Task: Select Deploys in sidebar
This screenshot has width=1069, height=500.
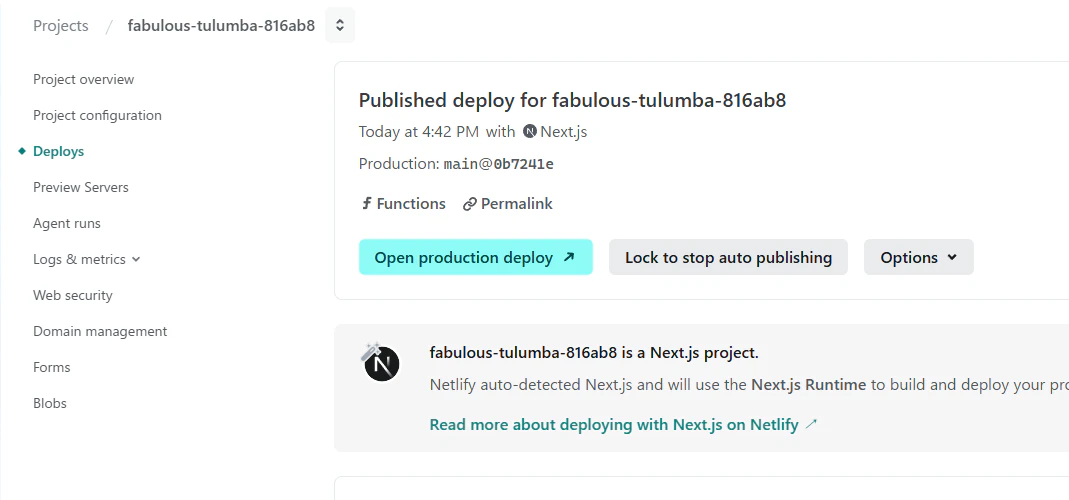Action: click(x=59, y=151)
